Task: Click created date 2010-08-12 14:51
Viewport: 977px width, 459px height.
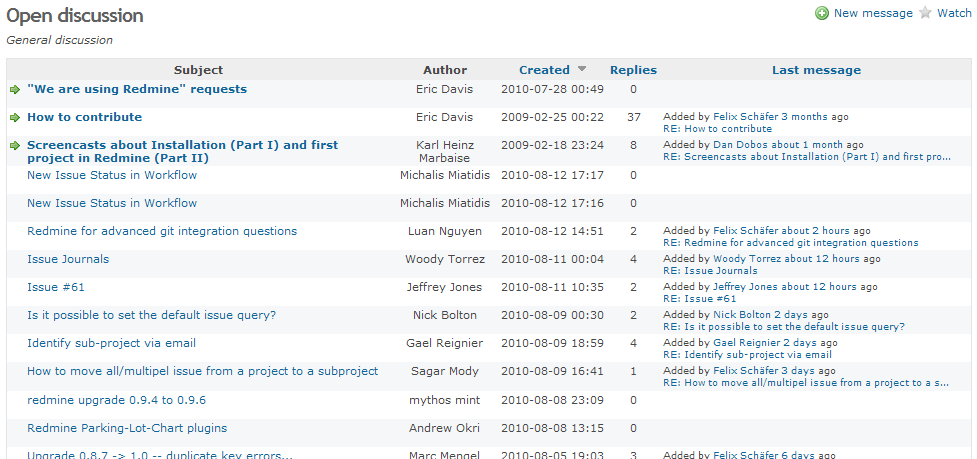Action: pyautogui.click(x=552, y=231)
